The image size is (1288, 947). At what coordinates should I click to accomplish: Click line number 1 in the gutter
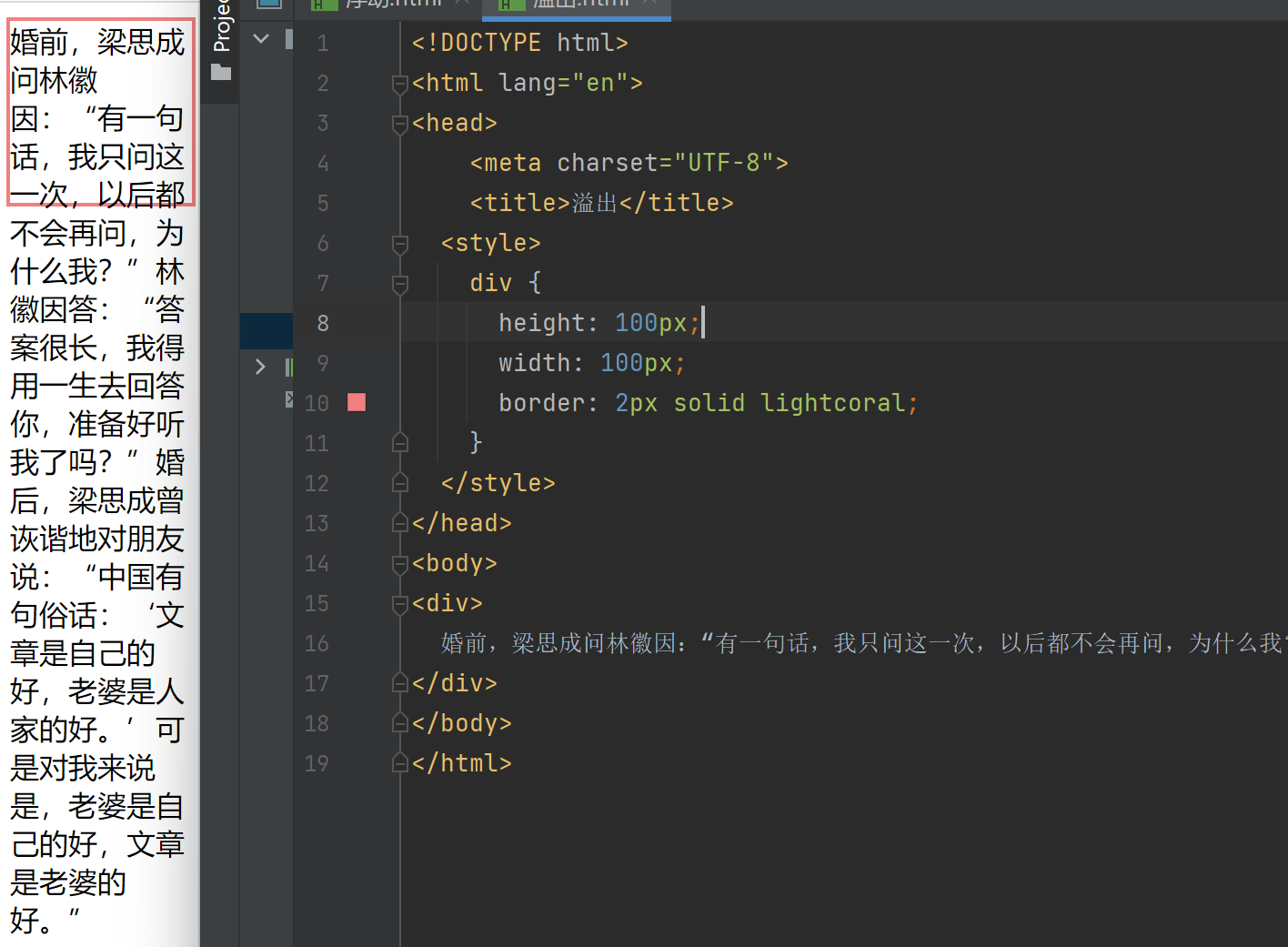(323, 43)
